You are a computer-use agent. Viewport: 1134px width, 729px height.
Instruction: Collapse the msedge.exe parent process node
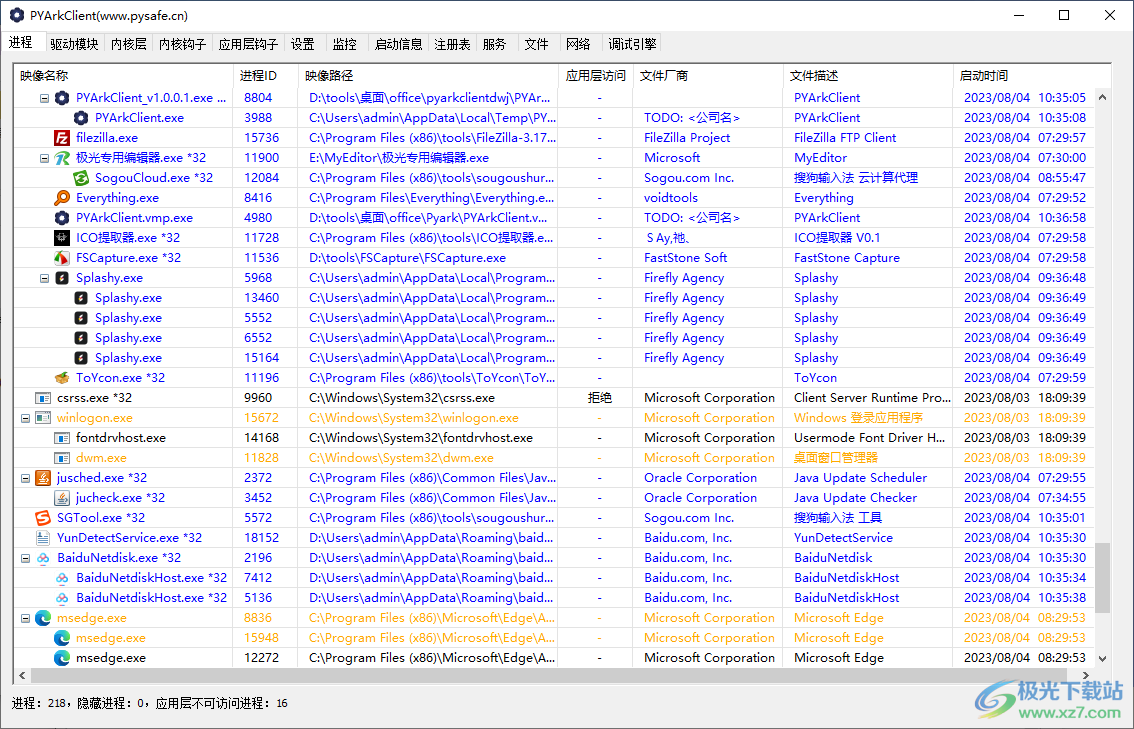click(25, 618)
